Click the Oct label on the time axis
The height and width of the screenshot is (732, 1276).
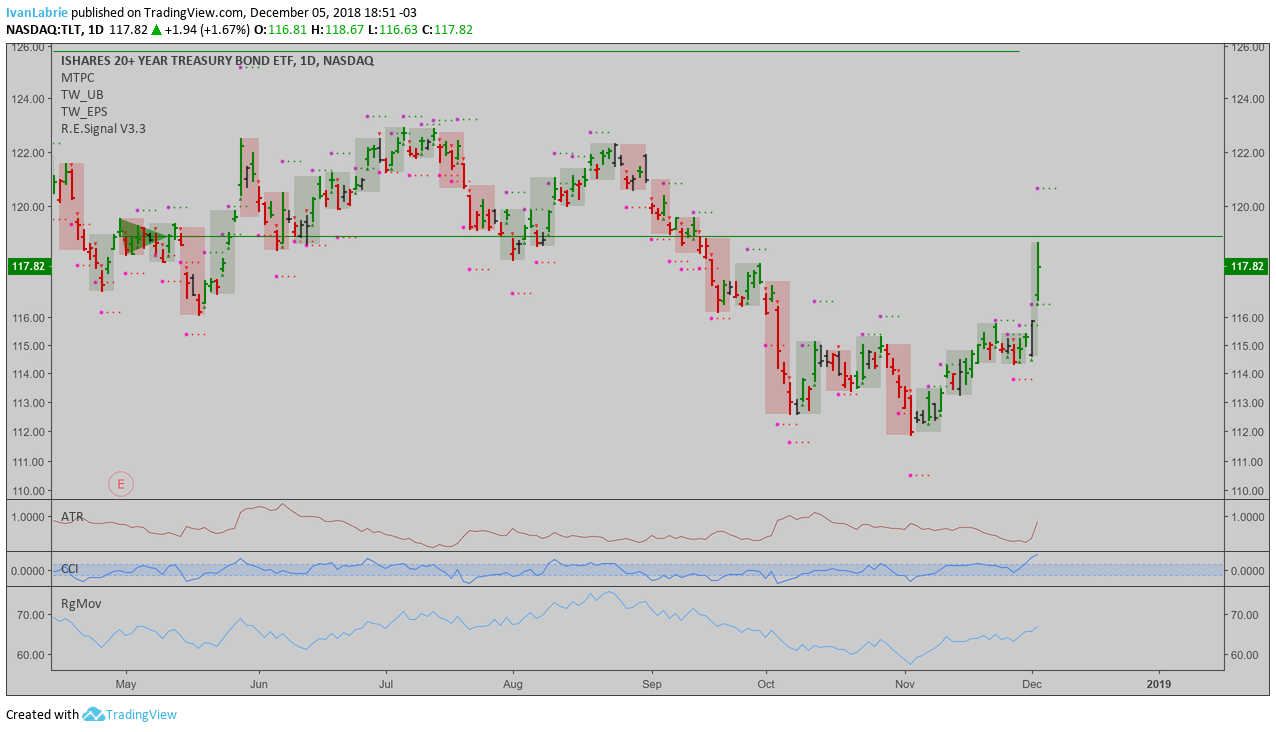pos(766,684)
